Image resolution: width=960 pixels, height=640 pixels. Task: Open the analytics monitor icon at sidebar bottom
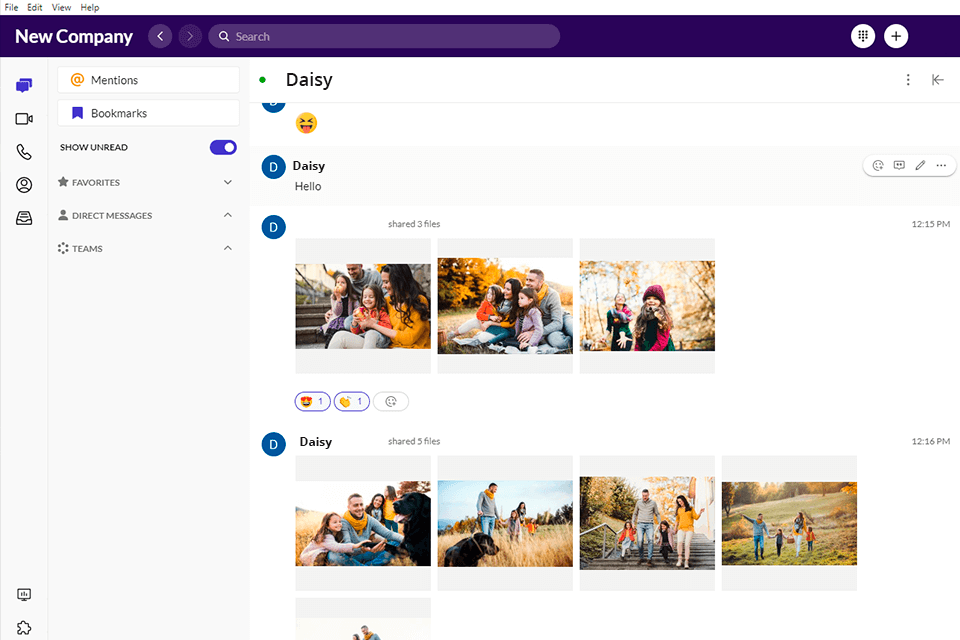24,594
